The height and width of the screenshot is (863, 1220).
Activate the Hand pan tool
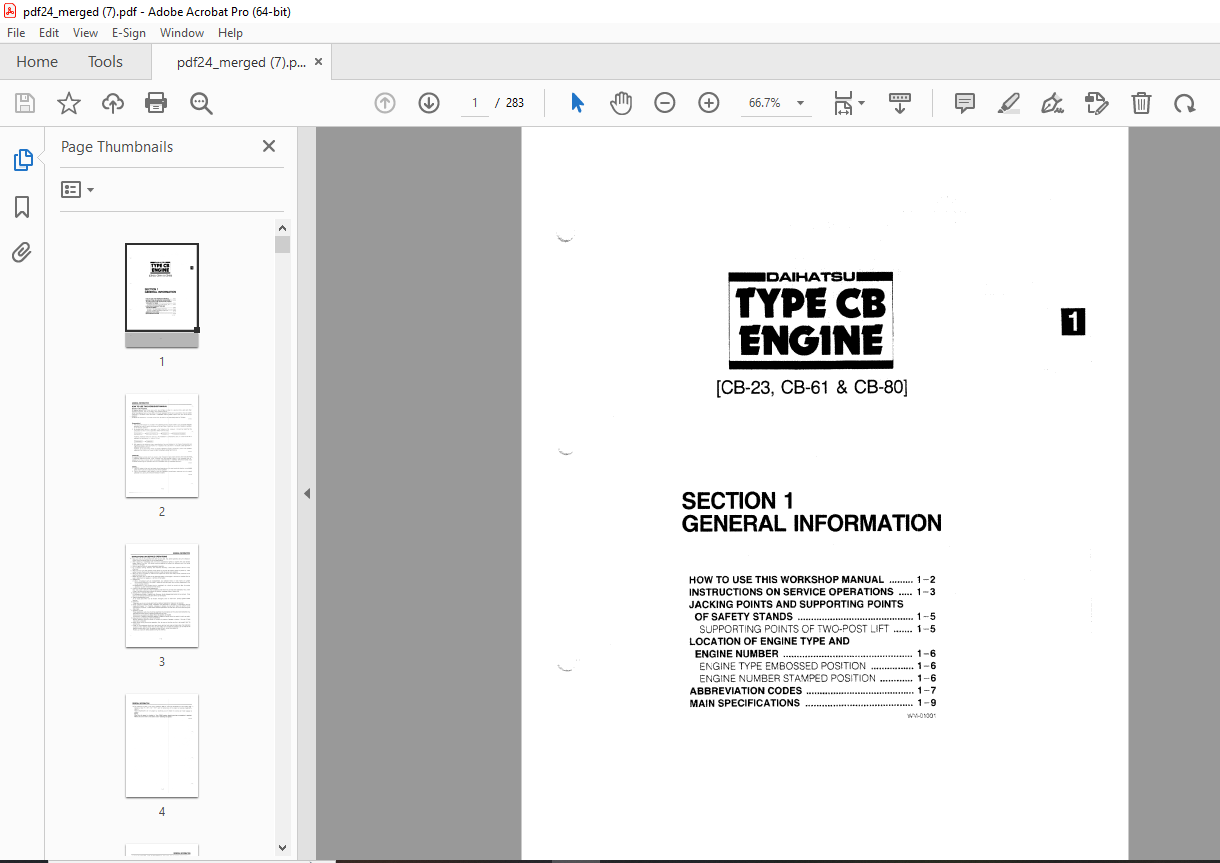pos(621,103)
